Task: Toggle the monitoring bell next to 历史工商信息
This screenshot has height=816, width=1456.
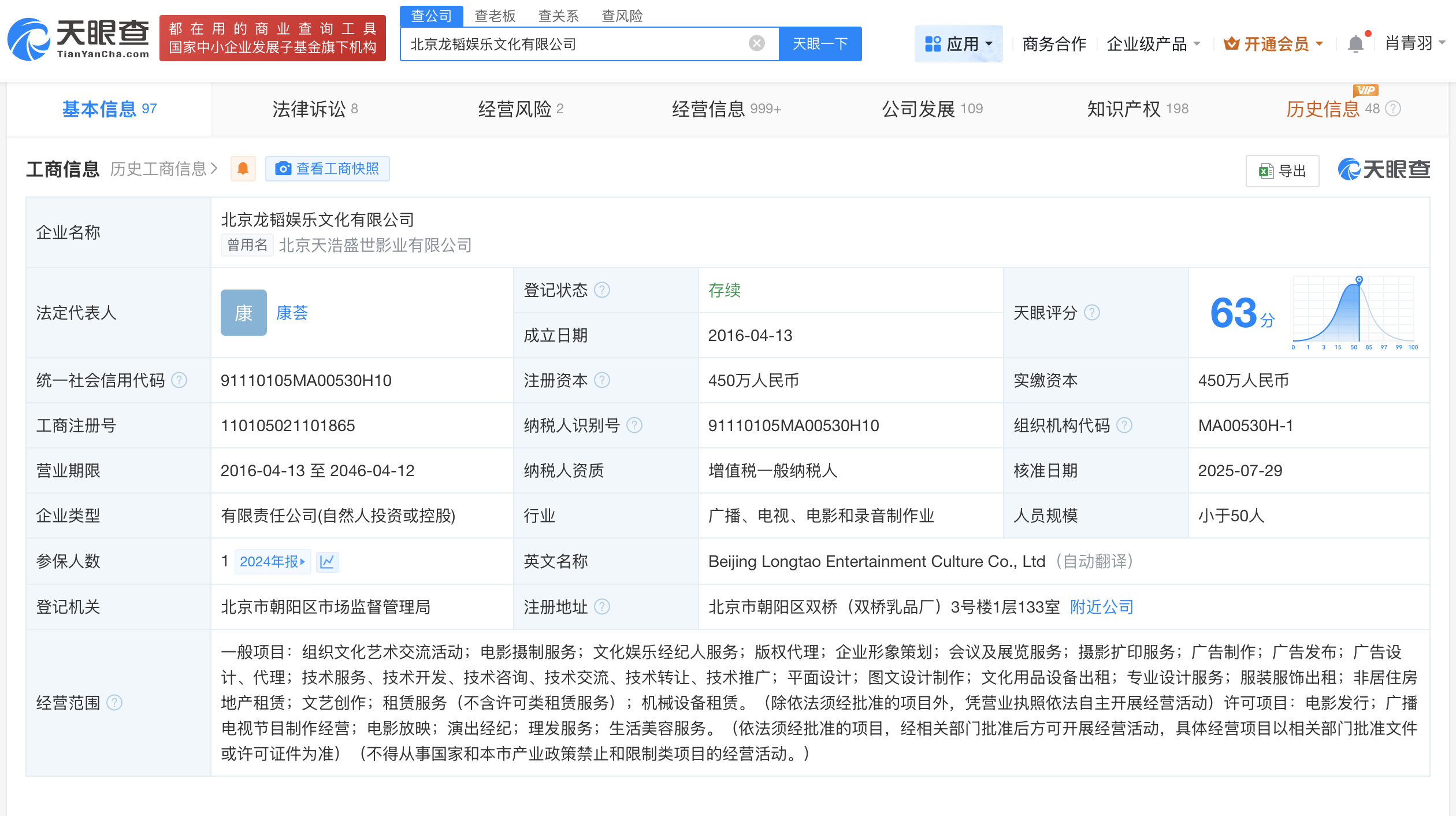Action: (x=243, y=168)
